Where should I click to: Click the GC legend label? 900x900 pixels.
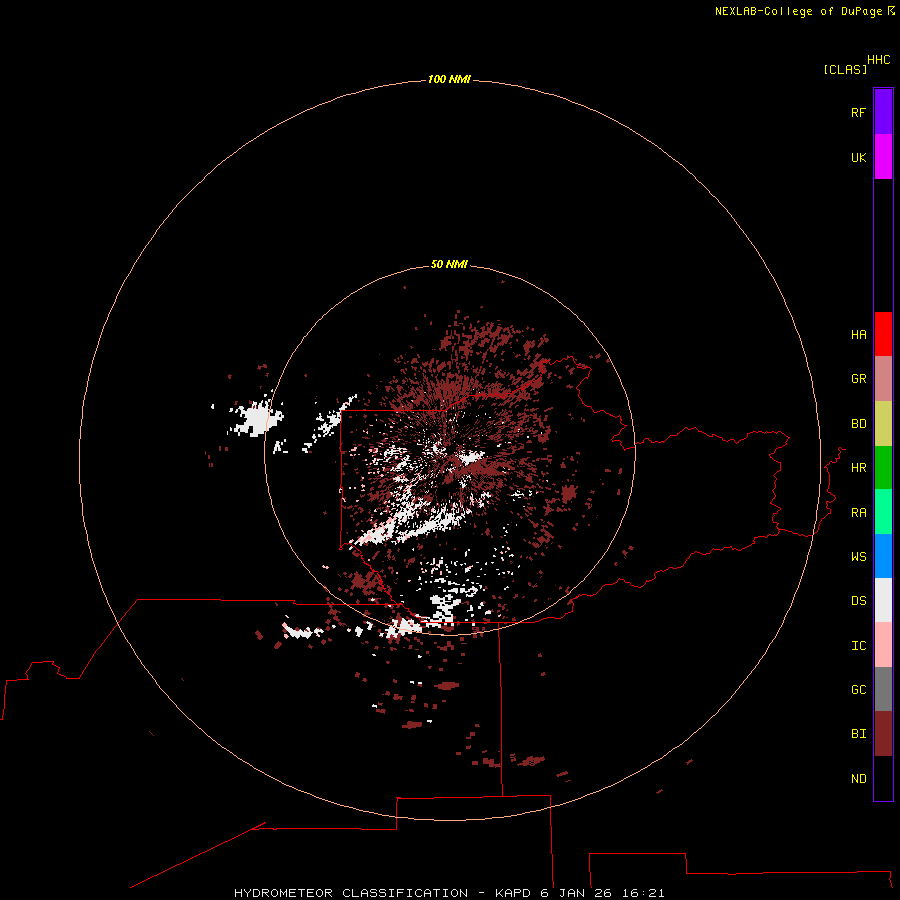[x=858, y=690]
